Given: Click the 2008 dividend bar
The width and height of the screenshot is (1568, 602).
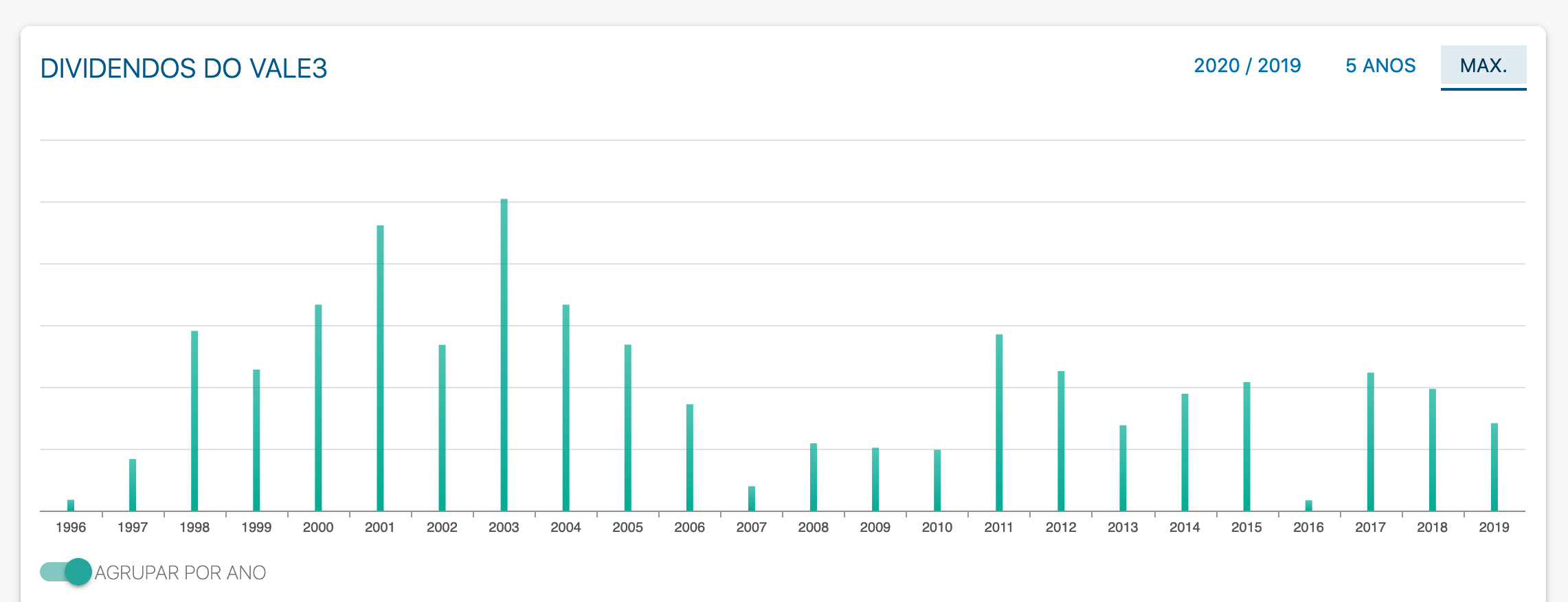Looking at the screenshot, I should click(x=814, y=478).
